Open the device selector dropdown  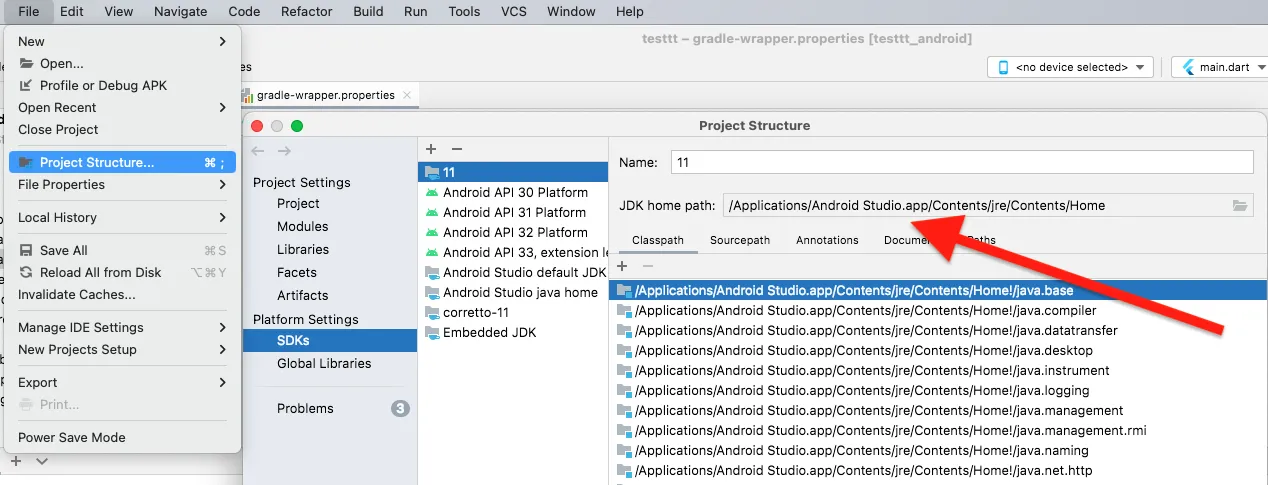[1070, 67]
